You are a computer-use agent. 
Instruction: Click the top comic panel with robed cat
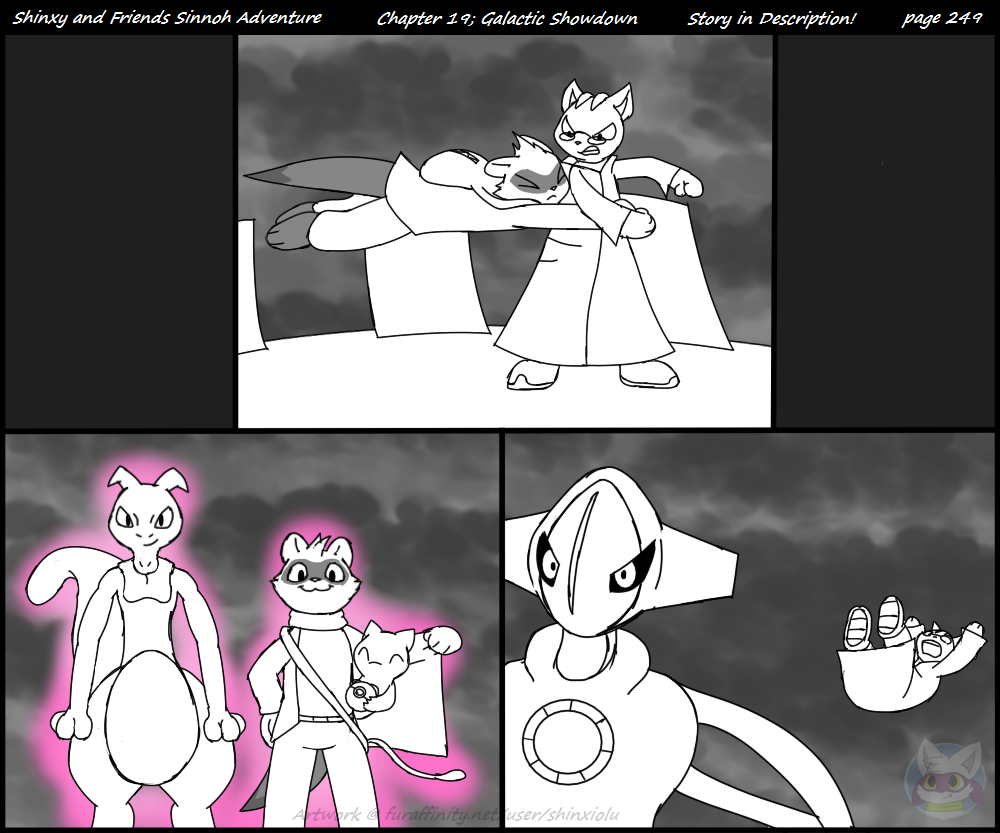(x=504, y=231)
